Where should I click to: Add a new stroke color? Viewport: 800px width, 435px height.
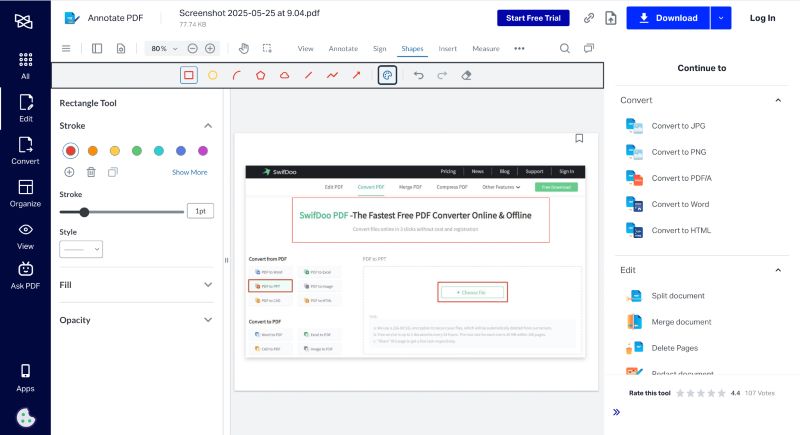[x=69, y=172]
